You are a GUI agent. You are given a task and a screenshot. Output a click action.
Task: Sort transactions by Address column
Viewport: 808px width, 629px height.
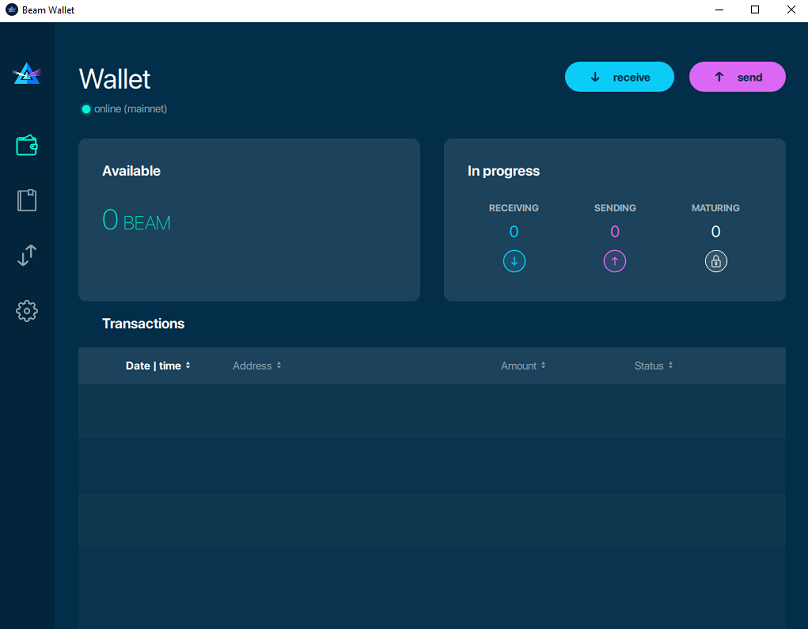257,366
